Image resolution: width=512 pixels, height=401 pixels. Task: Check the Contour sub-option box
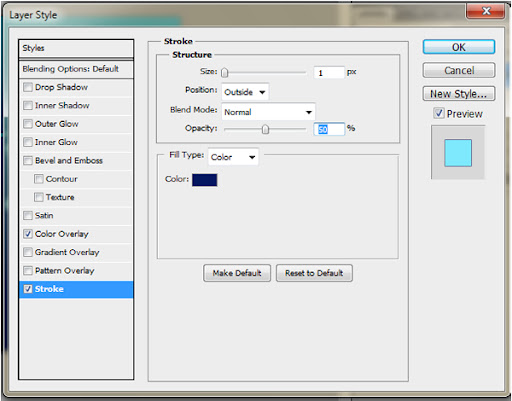(39, 179)
